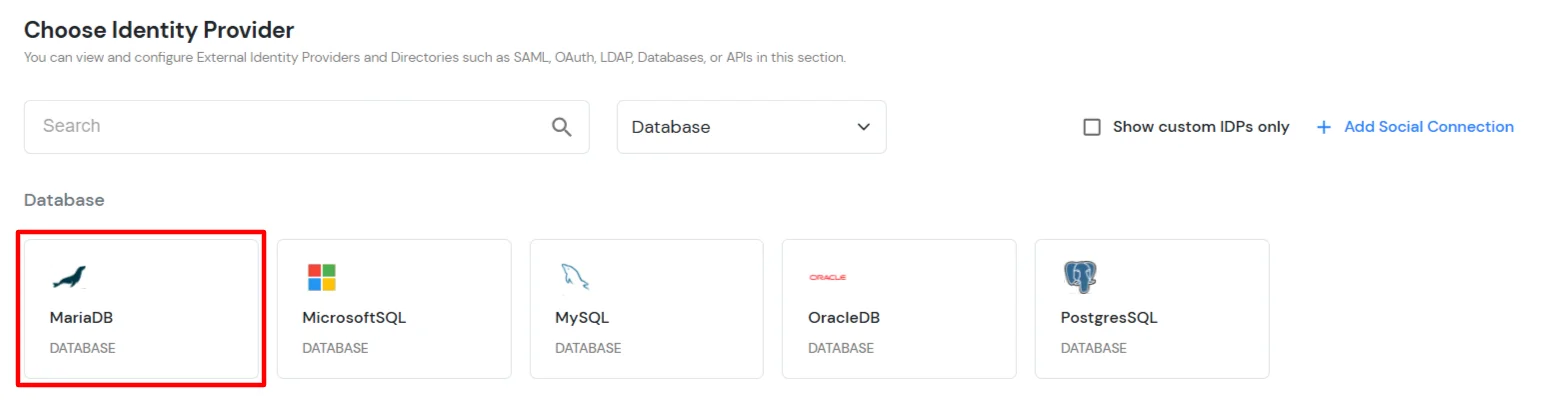
Task: Click the Show custom IDPs only label
Action: [x=1201, y=127]
